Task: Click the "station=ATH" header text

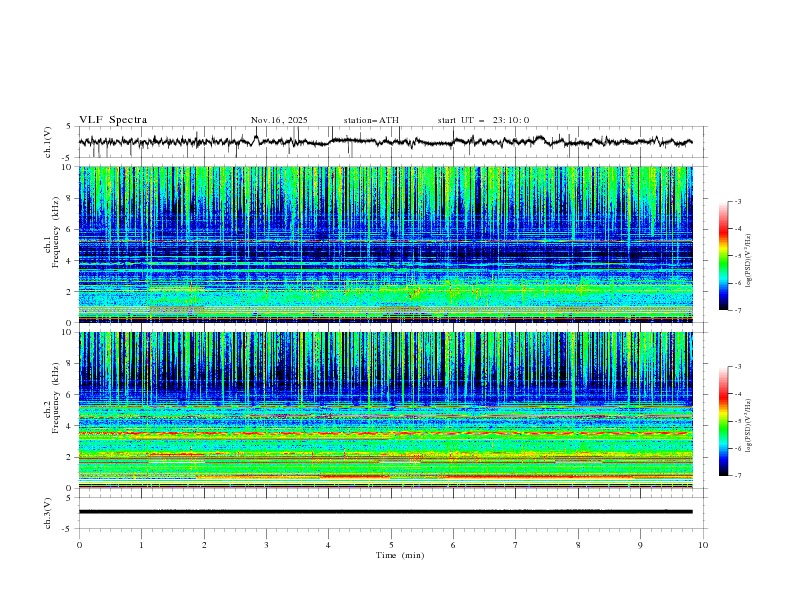Action: tap(371, 120)
